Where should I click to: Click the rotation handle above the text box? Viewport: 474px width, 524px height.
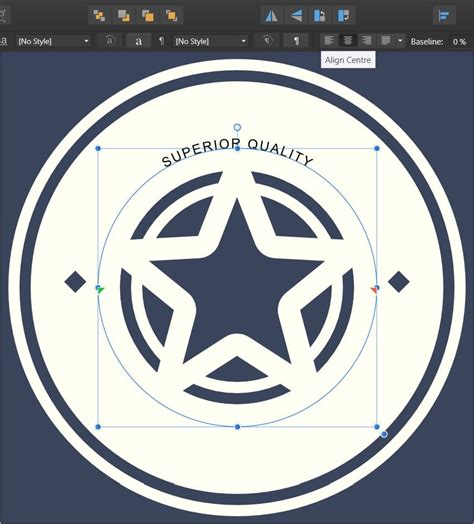click(x=237, y=127)
